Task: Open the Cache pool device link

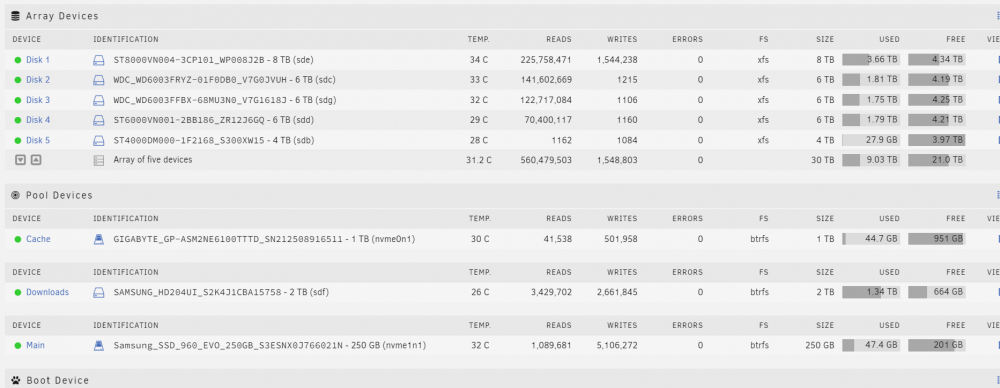Action: [x=38, y=239]
